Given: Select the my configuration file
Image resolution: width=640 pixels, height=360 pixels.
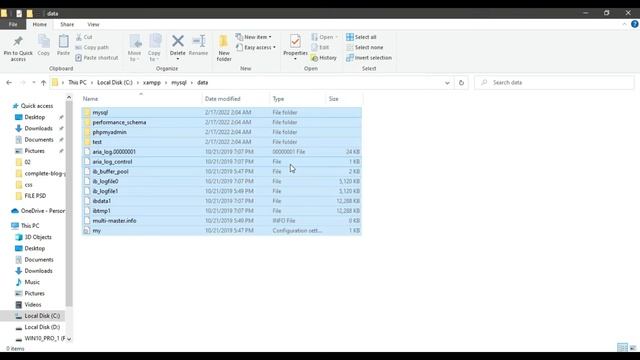Looking at the screenshot, I should tap(222, 231).
